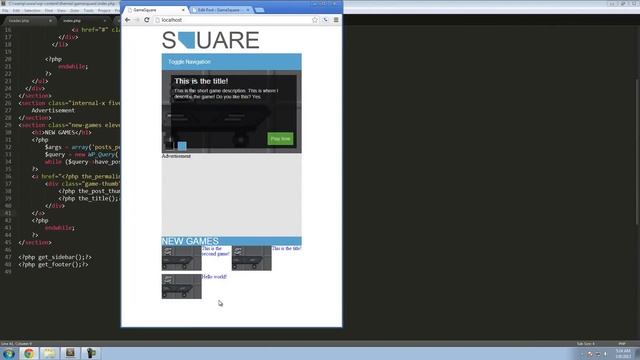Click the featured "This is the title!" heading
Image resolution: width=640 pixels, height=360 pixels.
(x=201, y=81)
